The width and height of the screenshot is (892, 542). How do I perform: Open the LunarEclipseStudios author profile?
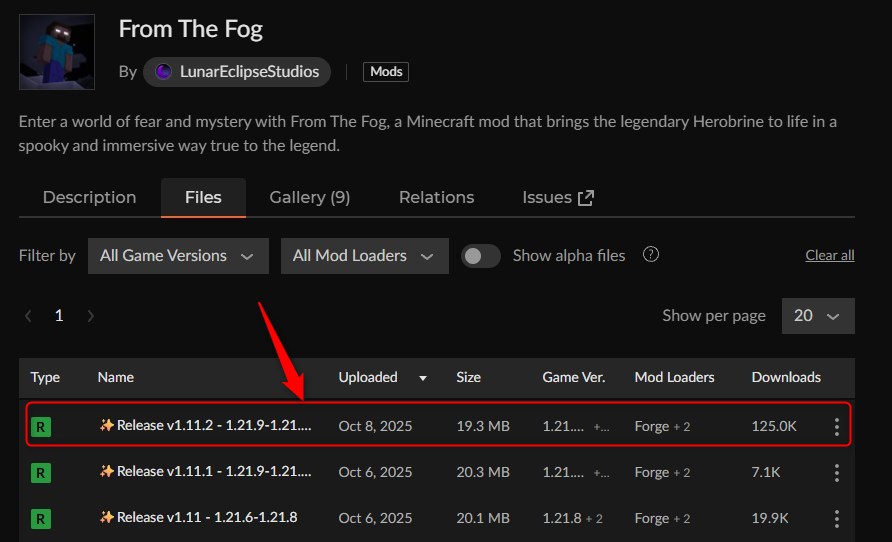(x=237, y=72)
